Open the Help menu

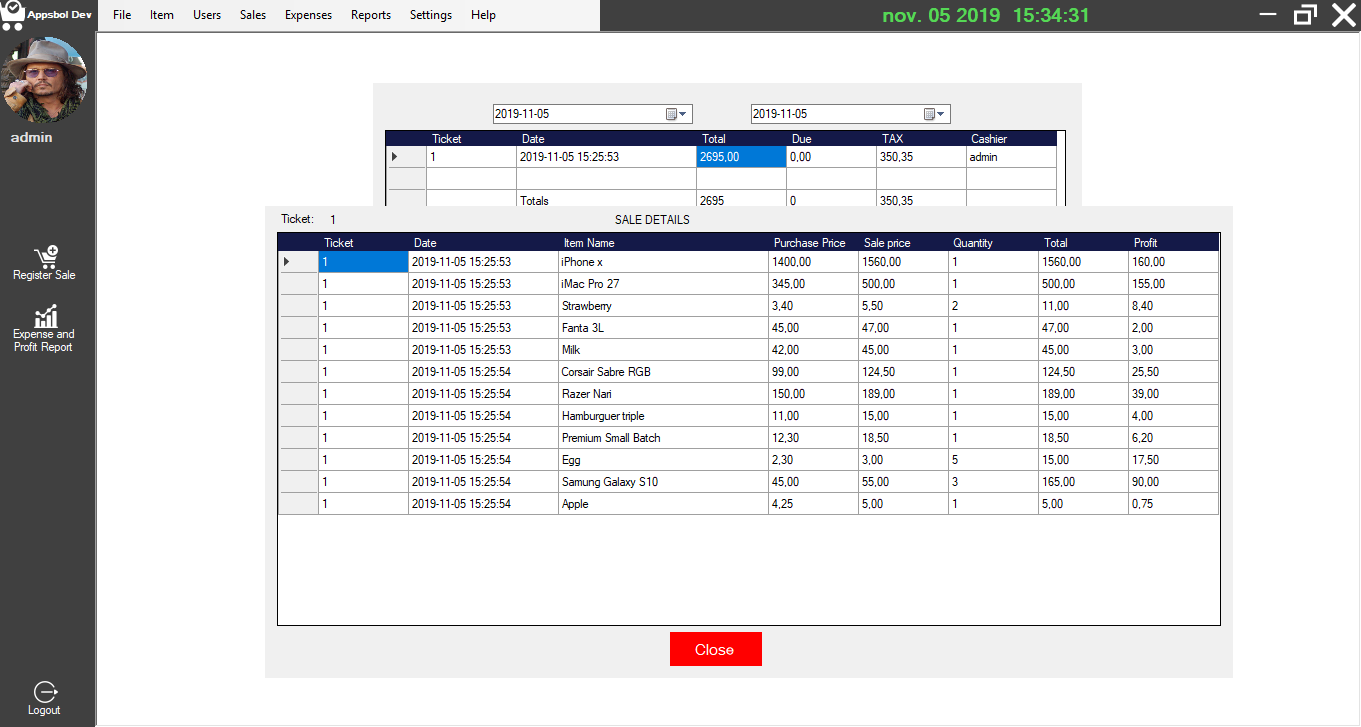tap(483, 15)
